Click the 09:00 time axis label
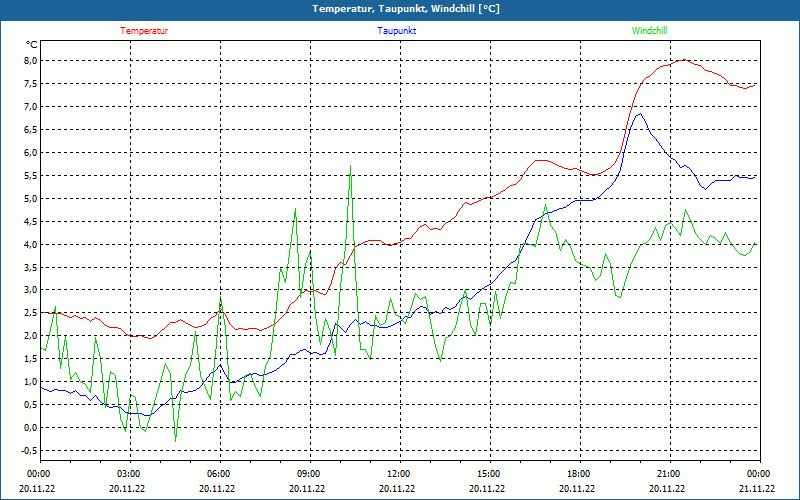800x500 pixels. [x=307, y=474]
